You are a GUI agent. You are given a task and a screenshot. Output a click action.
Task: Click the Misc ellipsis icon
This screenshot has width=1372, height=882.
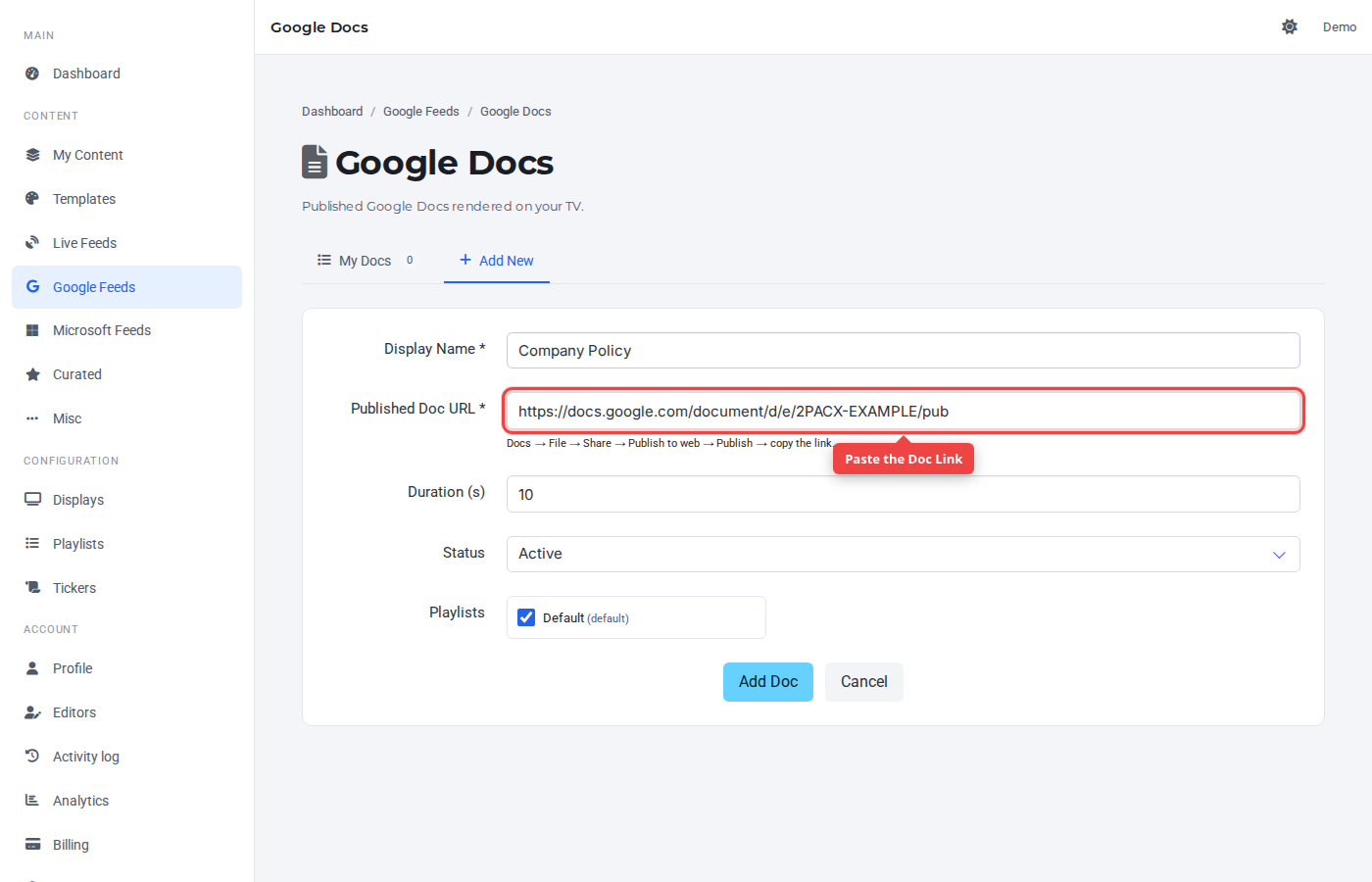pos(32,418)
